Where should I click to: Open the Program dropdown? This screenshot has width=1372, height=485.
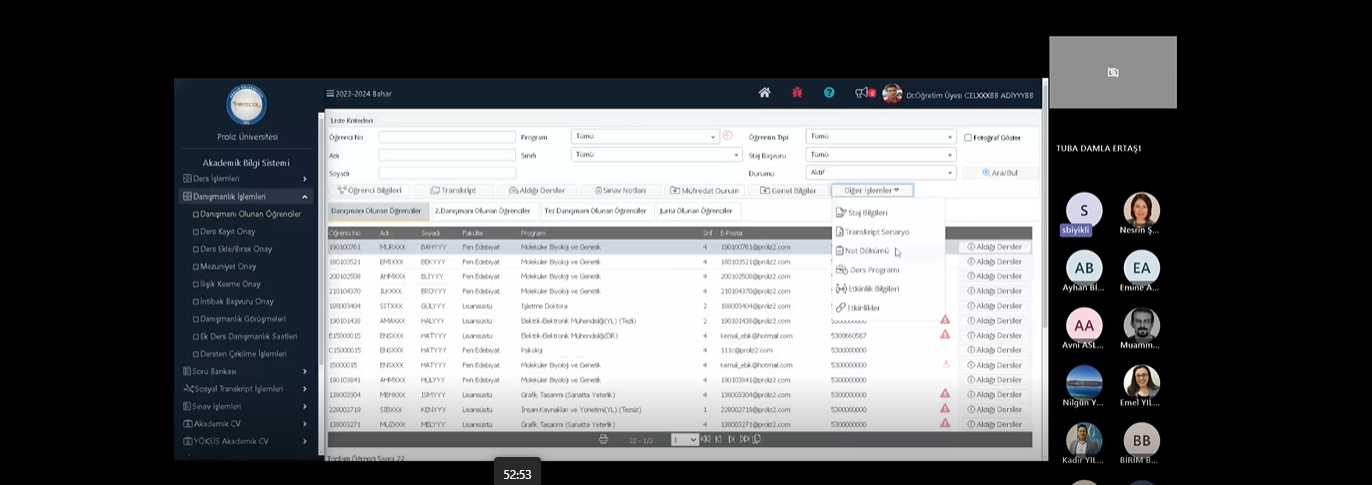645,136
